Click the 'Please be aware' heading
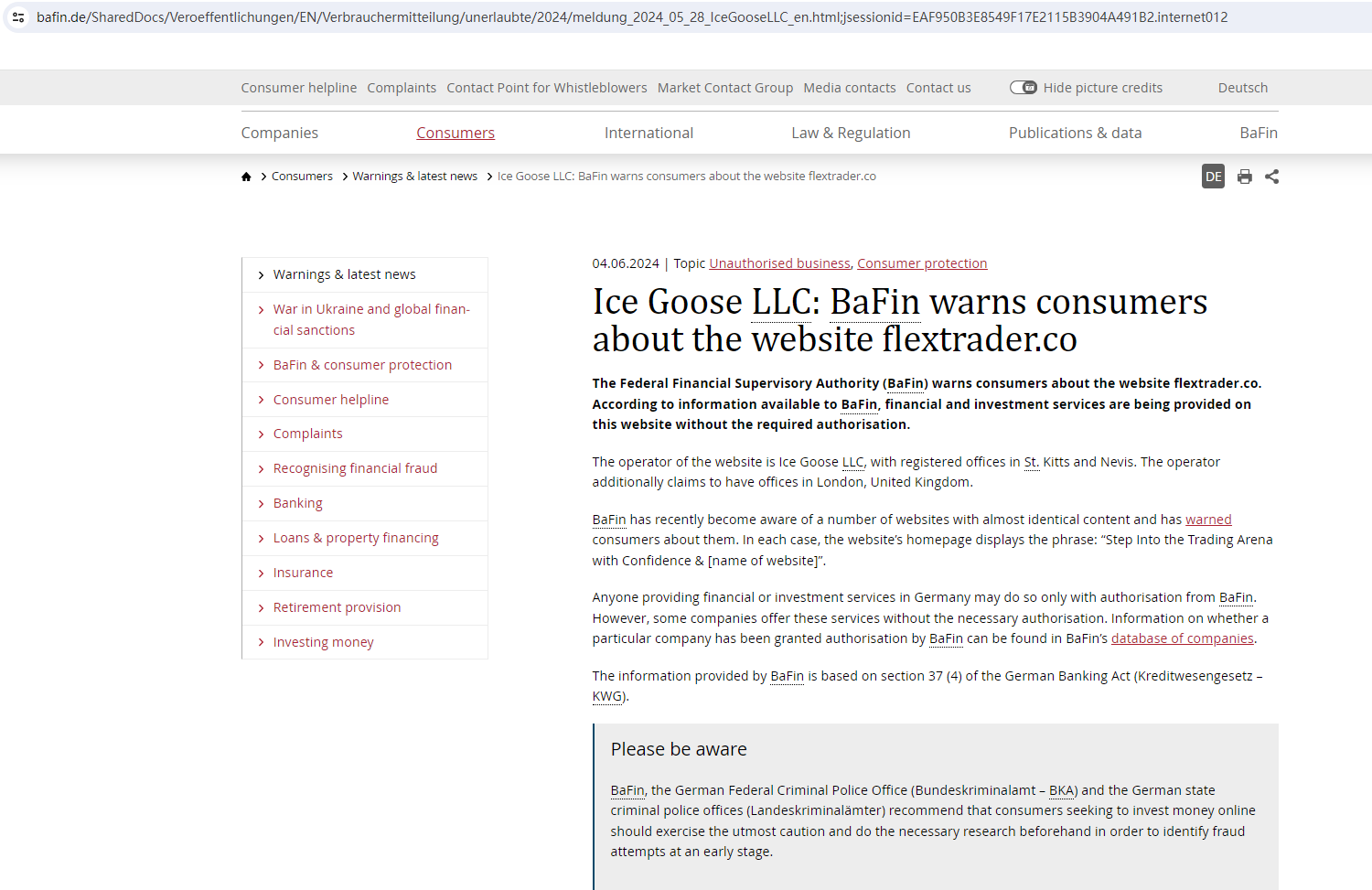Viewport: 1372px width, 890px height. (x=679, y=749)
